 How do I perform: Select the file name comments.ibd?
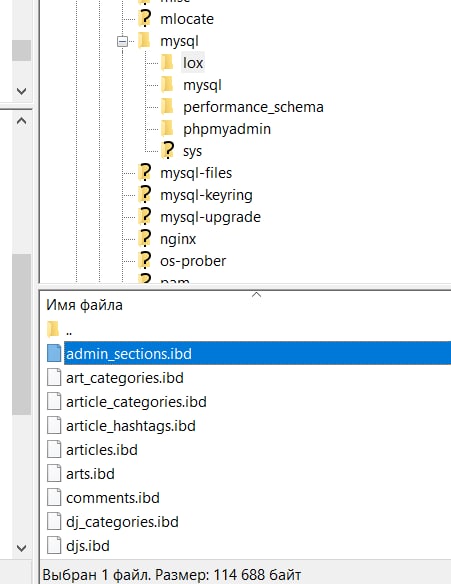pyautogui.click(x=113, y=498)
